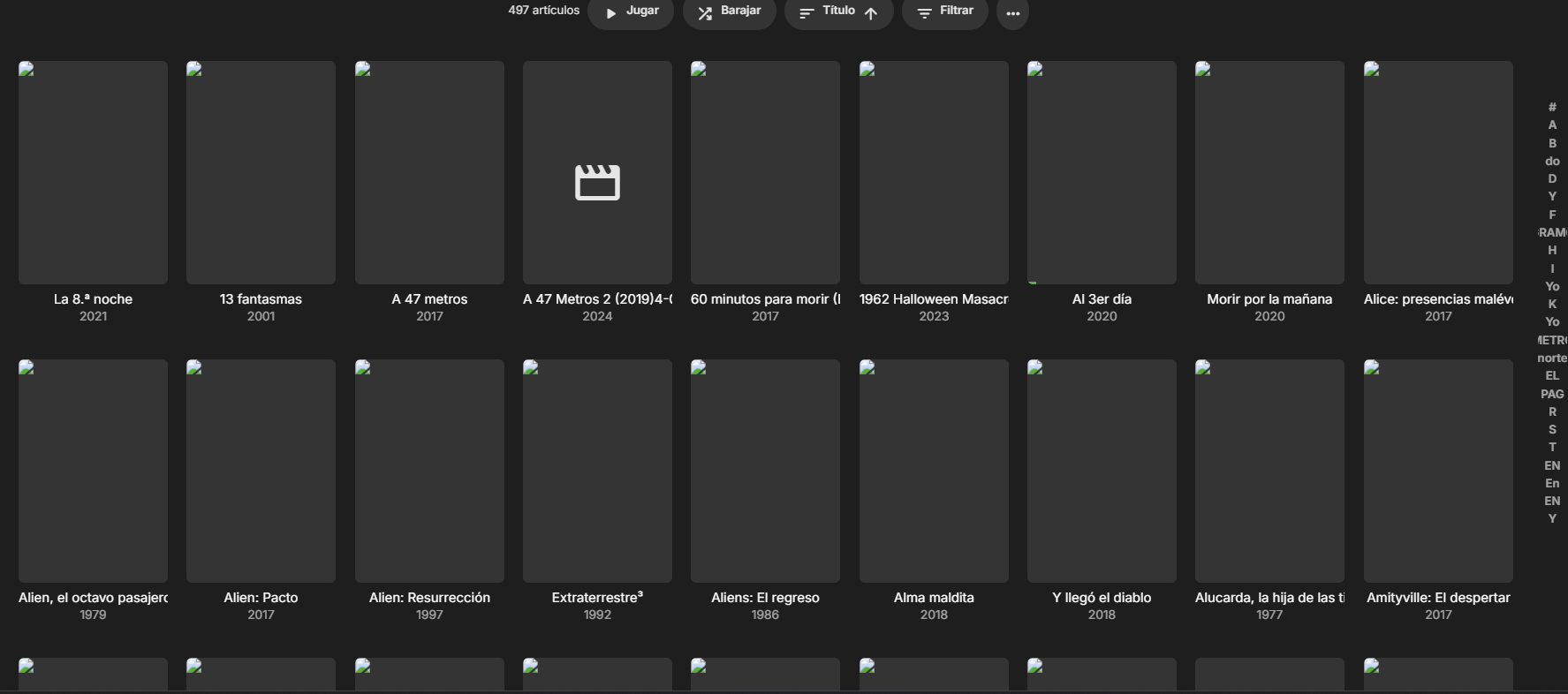The image size is (1568, 694).
Task: Click the Morir por la mañana title
Action: [1269, 299]
